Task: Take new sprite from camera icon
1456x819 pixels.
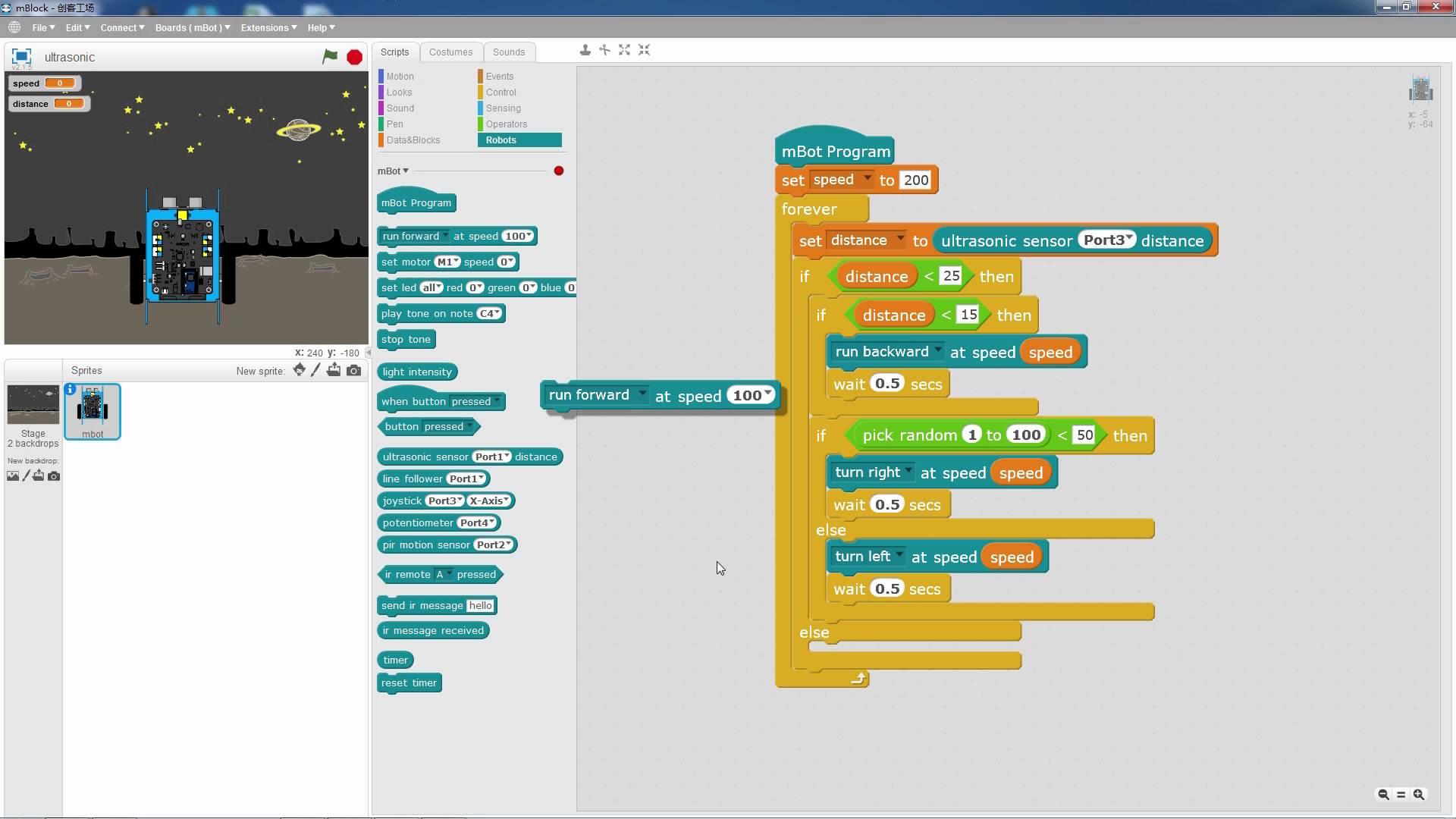Action: point(353,370)
